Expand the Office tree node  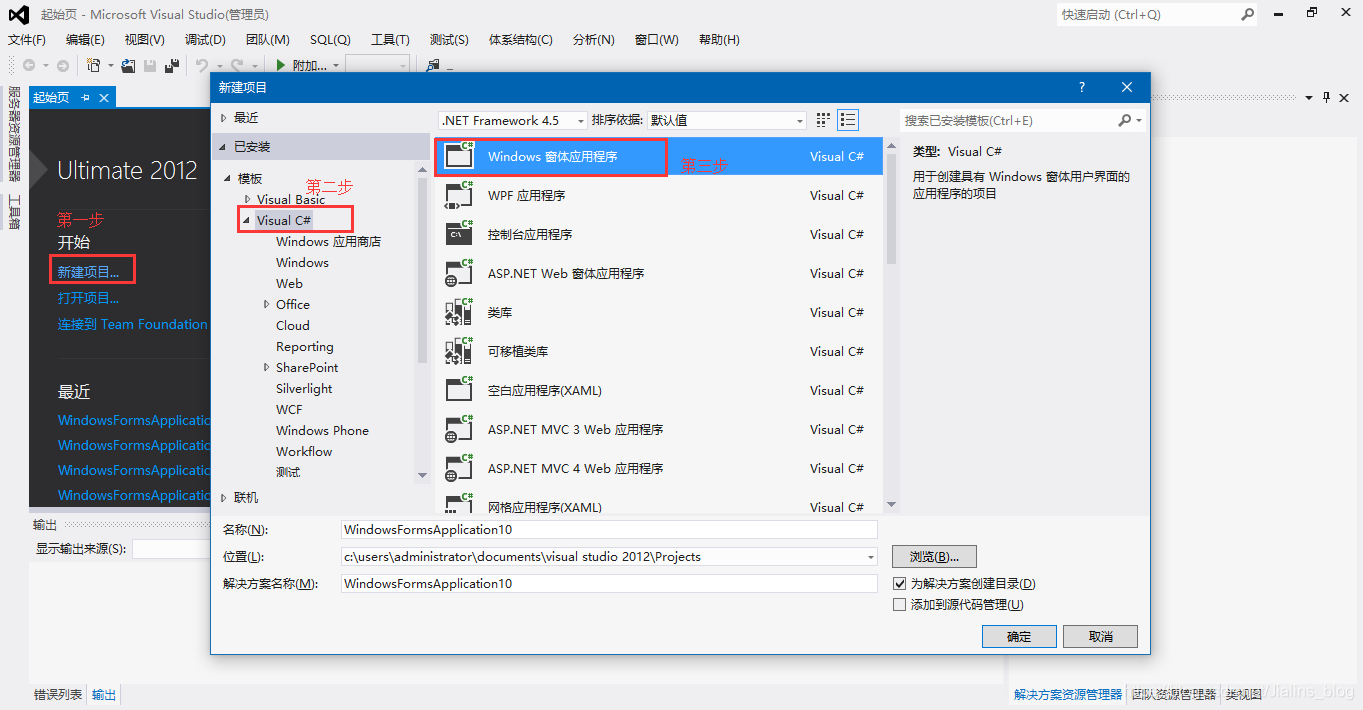266,304
